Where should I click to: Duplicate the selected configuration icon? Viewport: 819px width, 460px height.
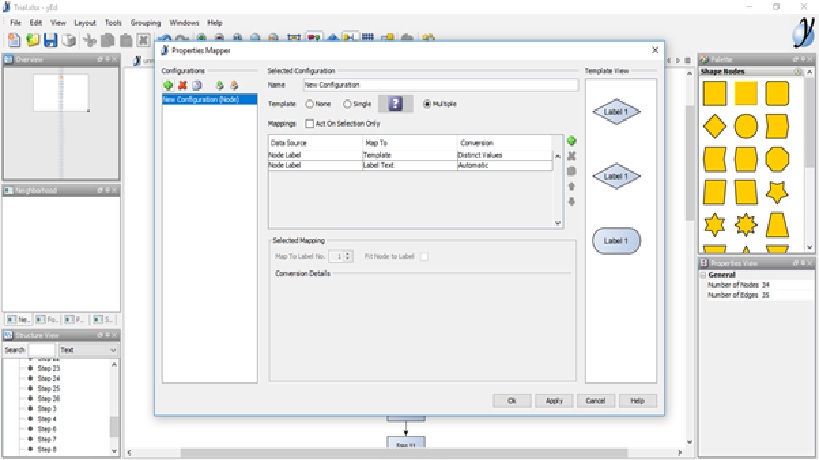197,85
